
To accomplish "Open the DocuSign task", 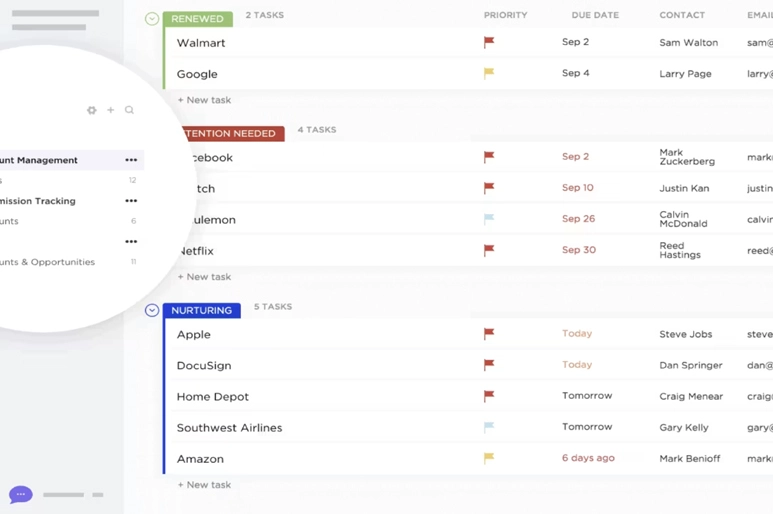I will click(204, 366).
